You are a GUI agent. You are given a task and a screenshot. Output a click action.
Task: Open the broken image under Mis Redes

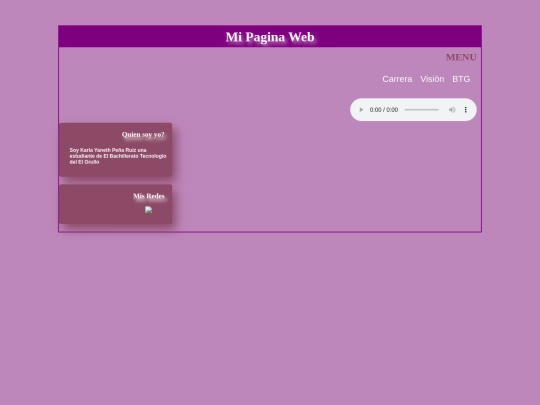pos(148,210)
